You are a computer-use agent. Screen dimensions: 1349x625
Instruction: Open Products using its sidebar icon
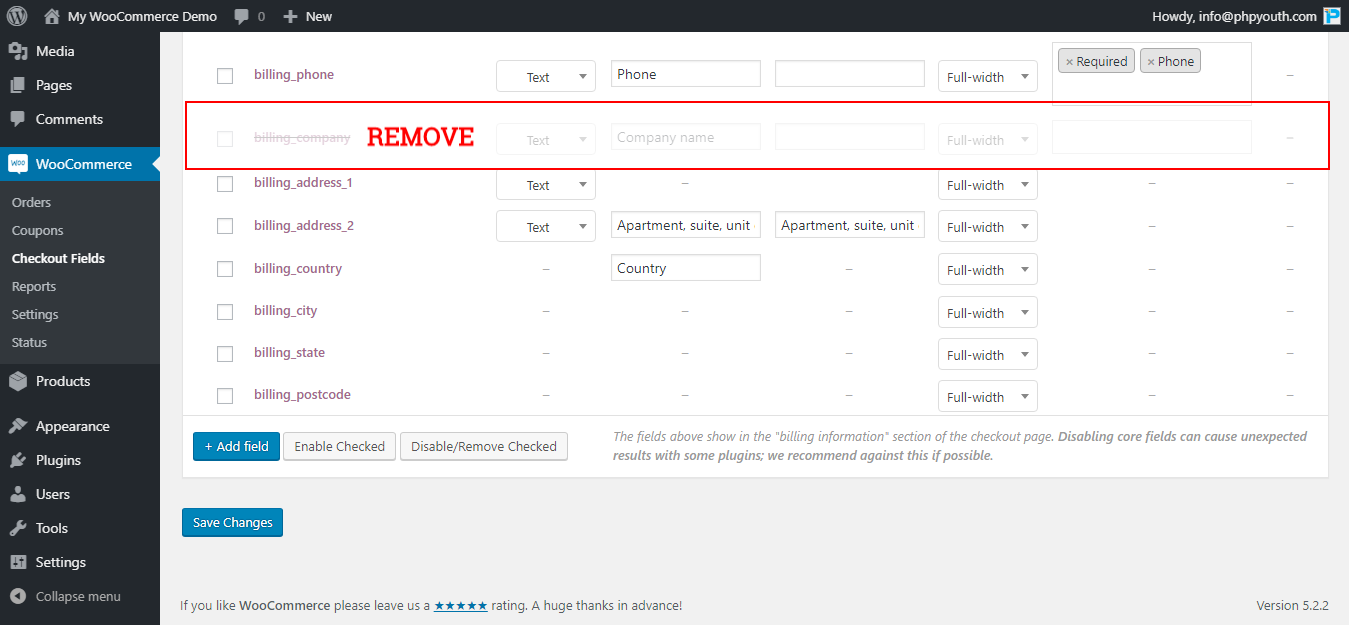click(x=20, y=381)
